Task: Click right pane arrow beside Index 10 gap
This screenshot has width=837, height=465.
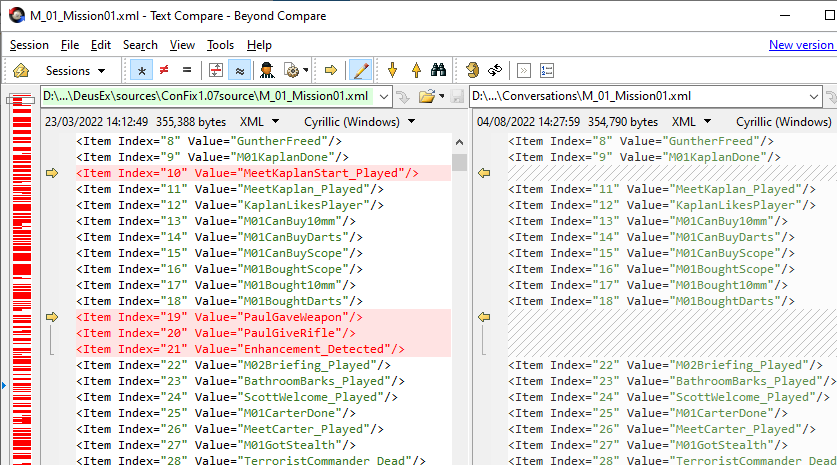Action: (x=484, y=173)
